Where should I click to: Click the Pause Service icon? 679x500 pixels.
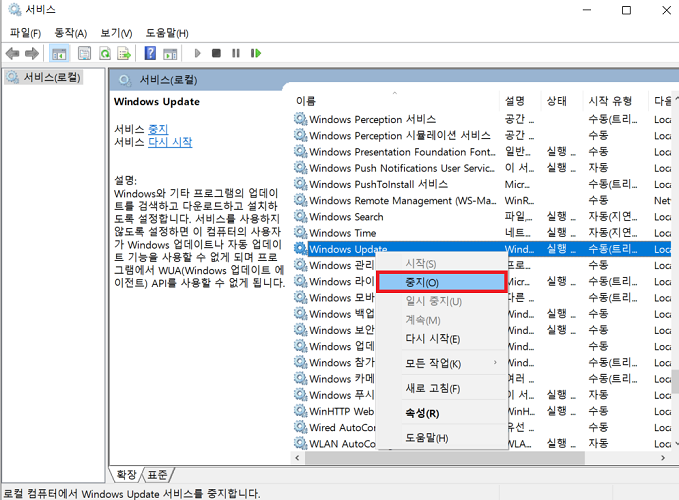236,53
